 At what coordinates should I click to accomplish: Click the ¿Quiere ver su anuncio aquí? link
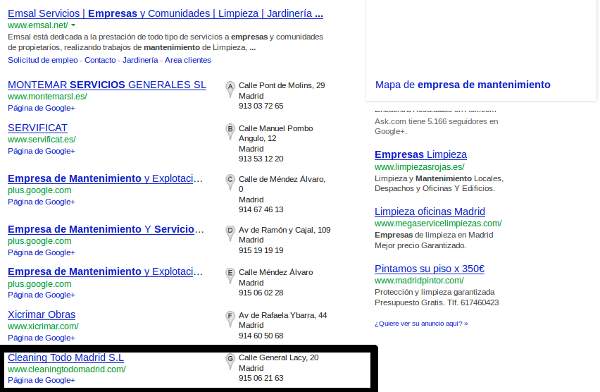point(421,323)
